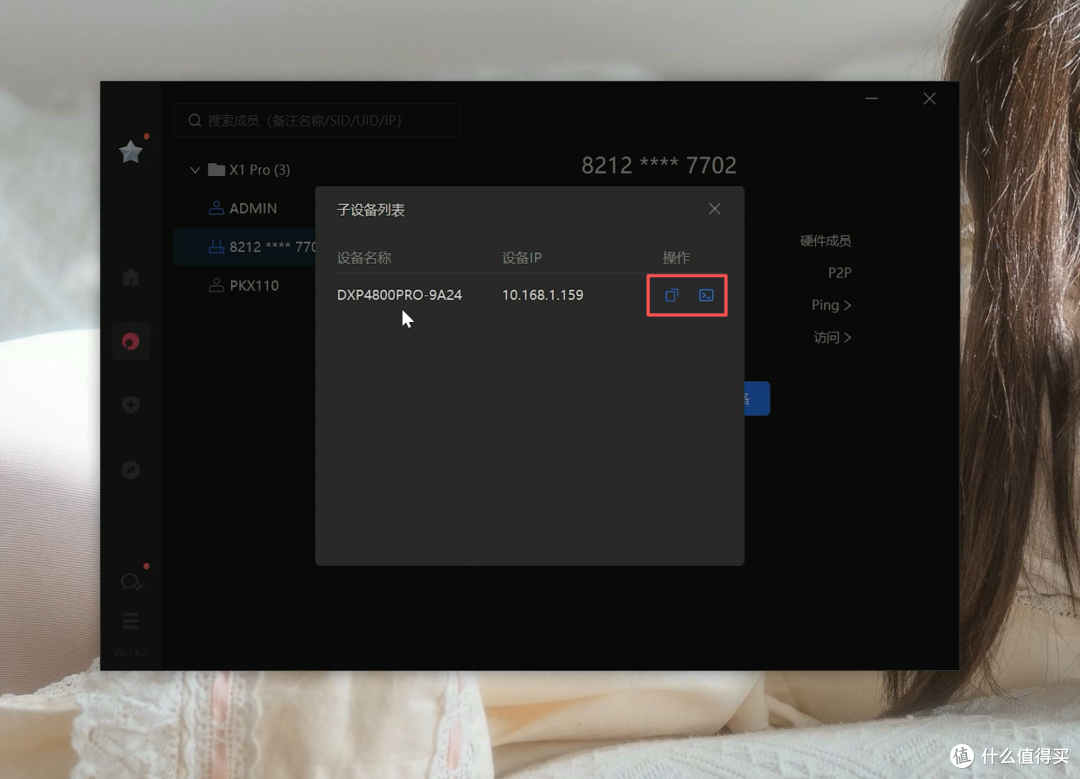Open the chat bubble icon in sidebar
The image size is (1080, 779).
(131, 581)
